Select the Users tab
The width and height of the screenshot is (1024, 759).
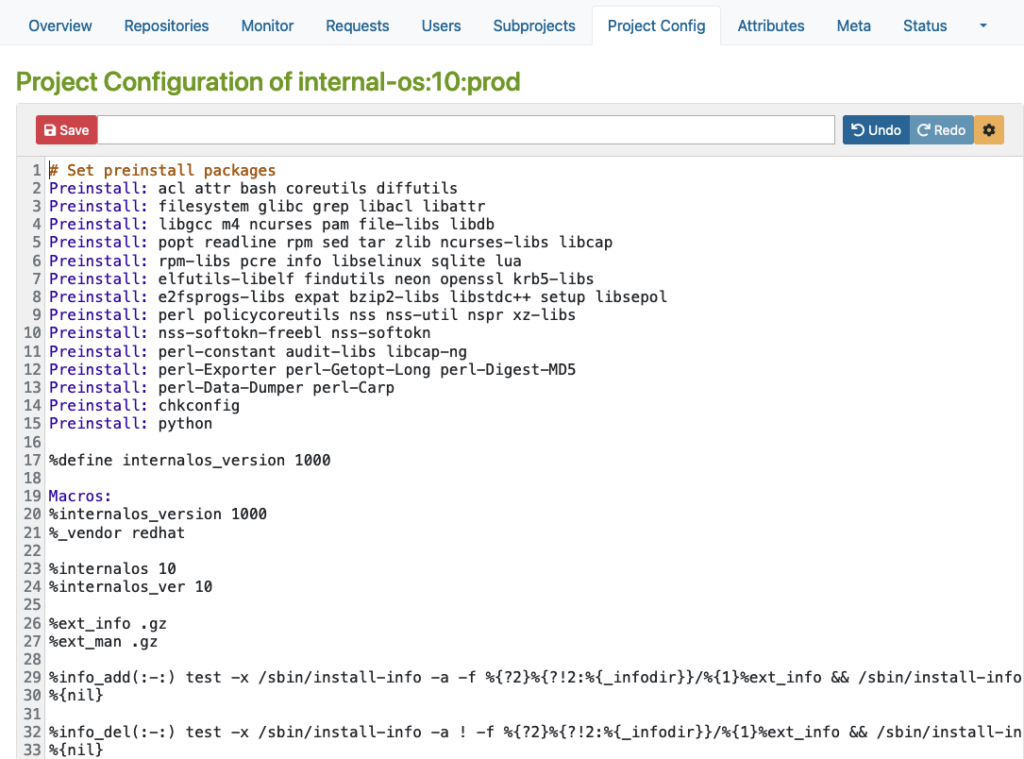click(441, 26)
